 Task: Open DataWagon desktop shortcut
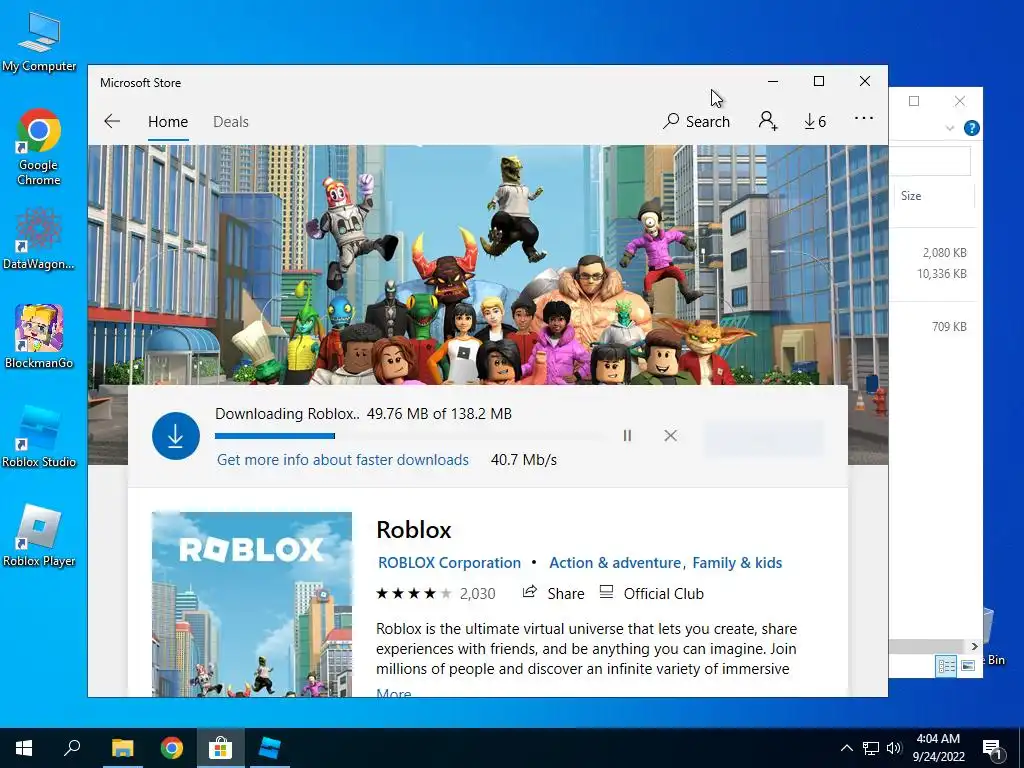click(39, 238)
